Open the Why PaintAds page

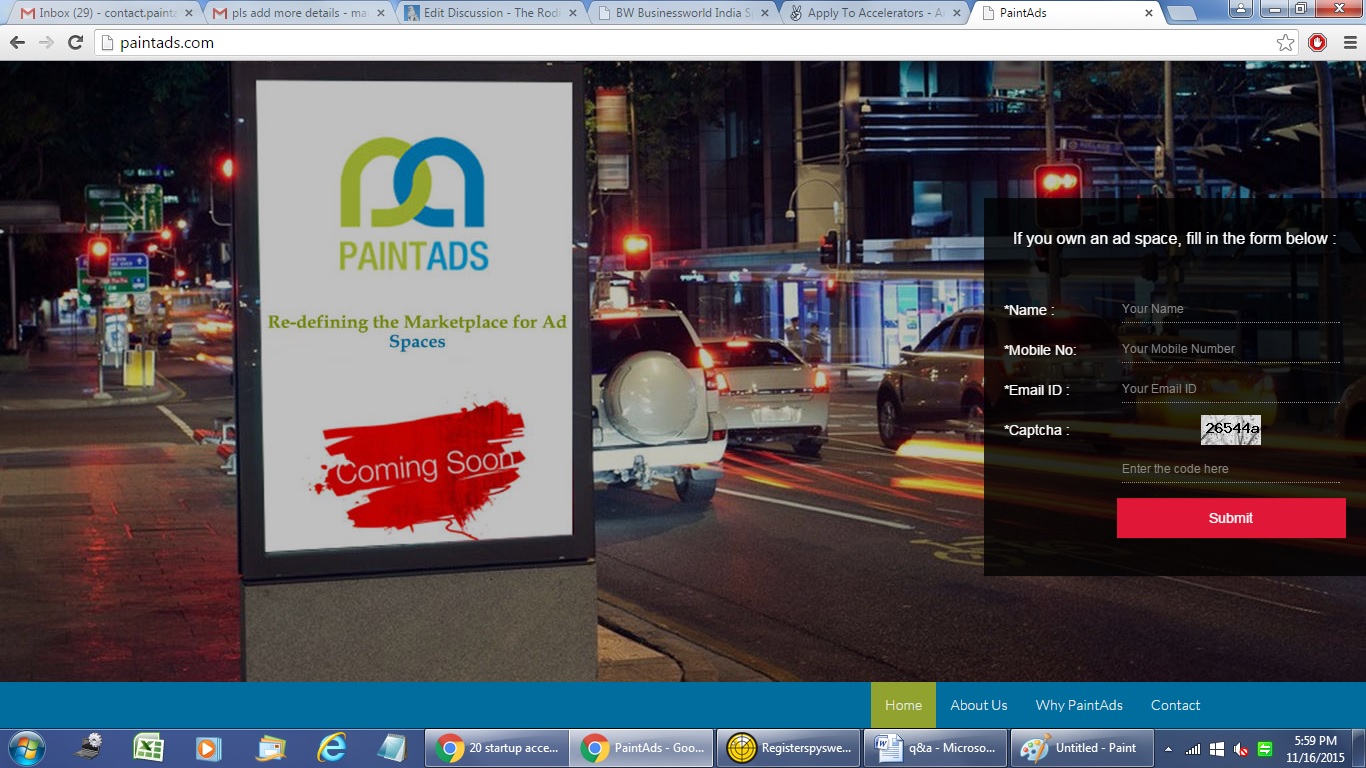[x=1079, y=705]
